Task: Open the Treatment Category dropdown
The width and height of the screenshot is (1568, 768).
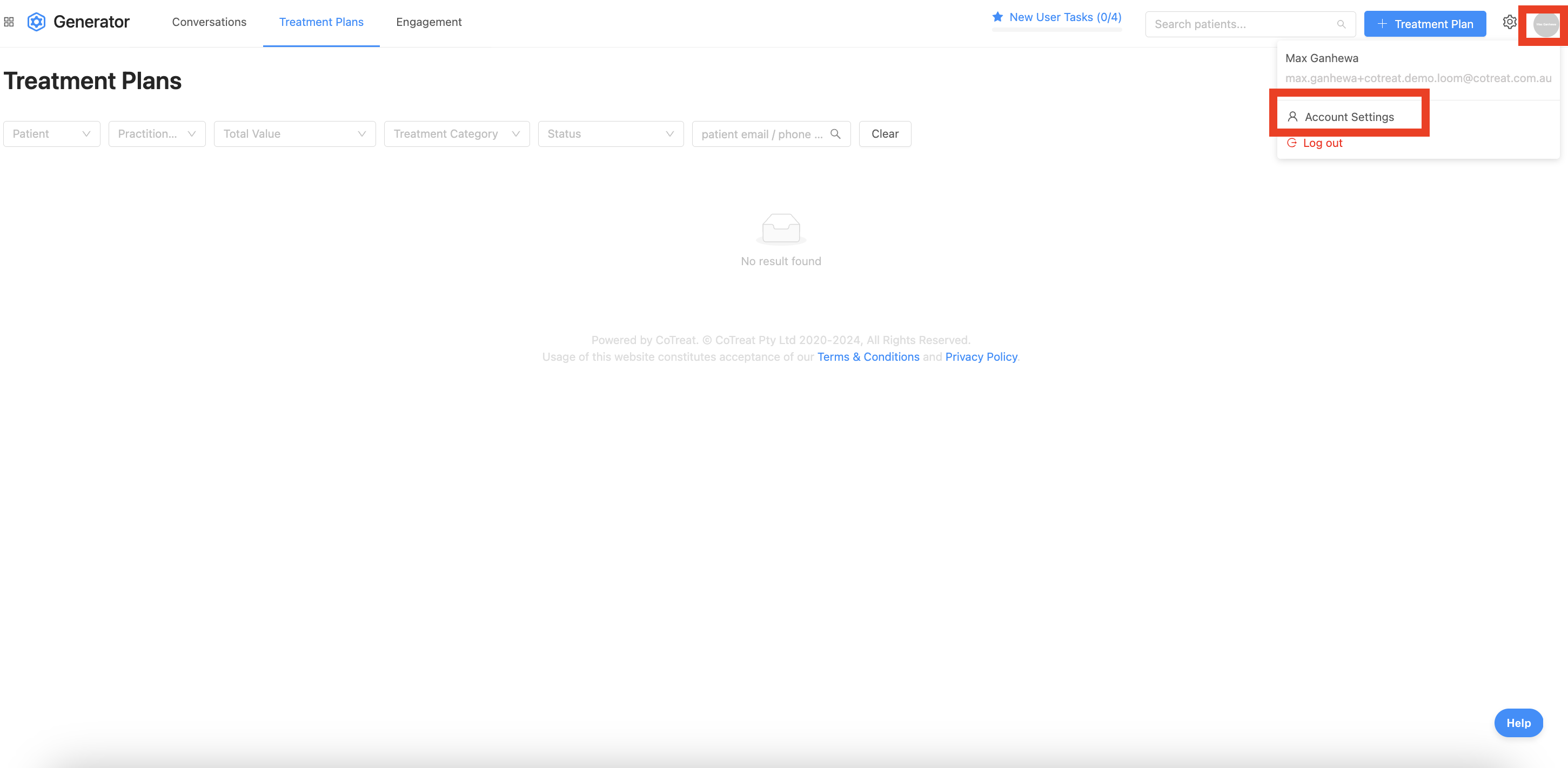Action: coord(457,133)
